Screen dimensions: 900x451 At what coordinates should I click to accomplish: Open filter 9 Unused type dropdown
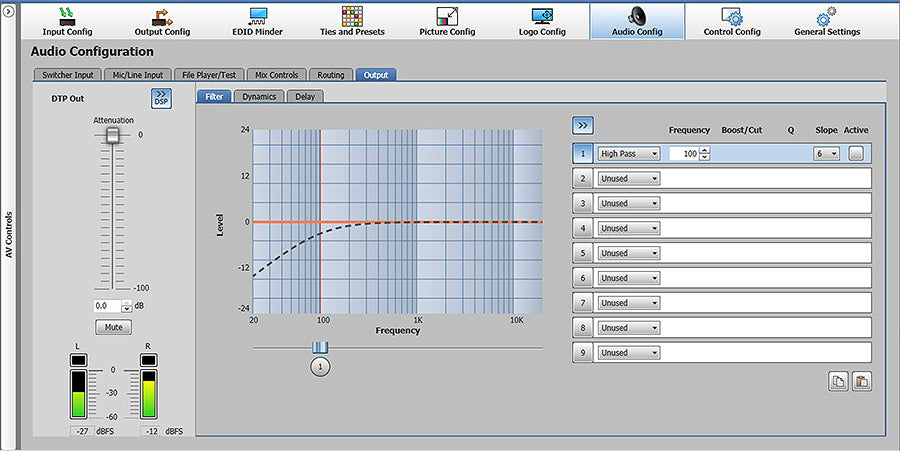[x=629, y=352]
